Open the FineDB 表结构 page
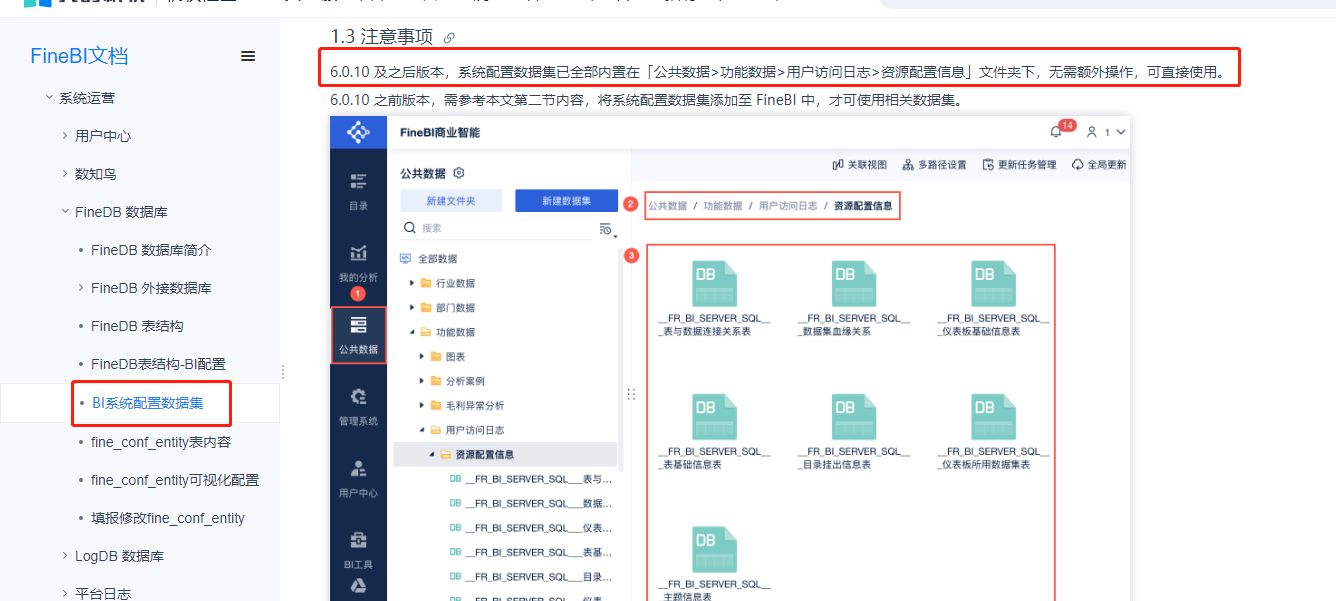Screen dimensions: 1336x601 137,326
